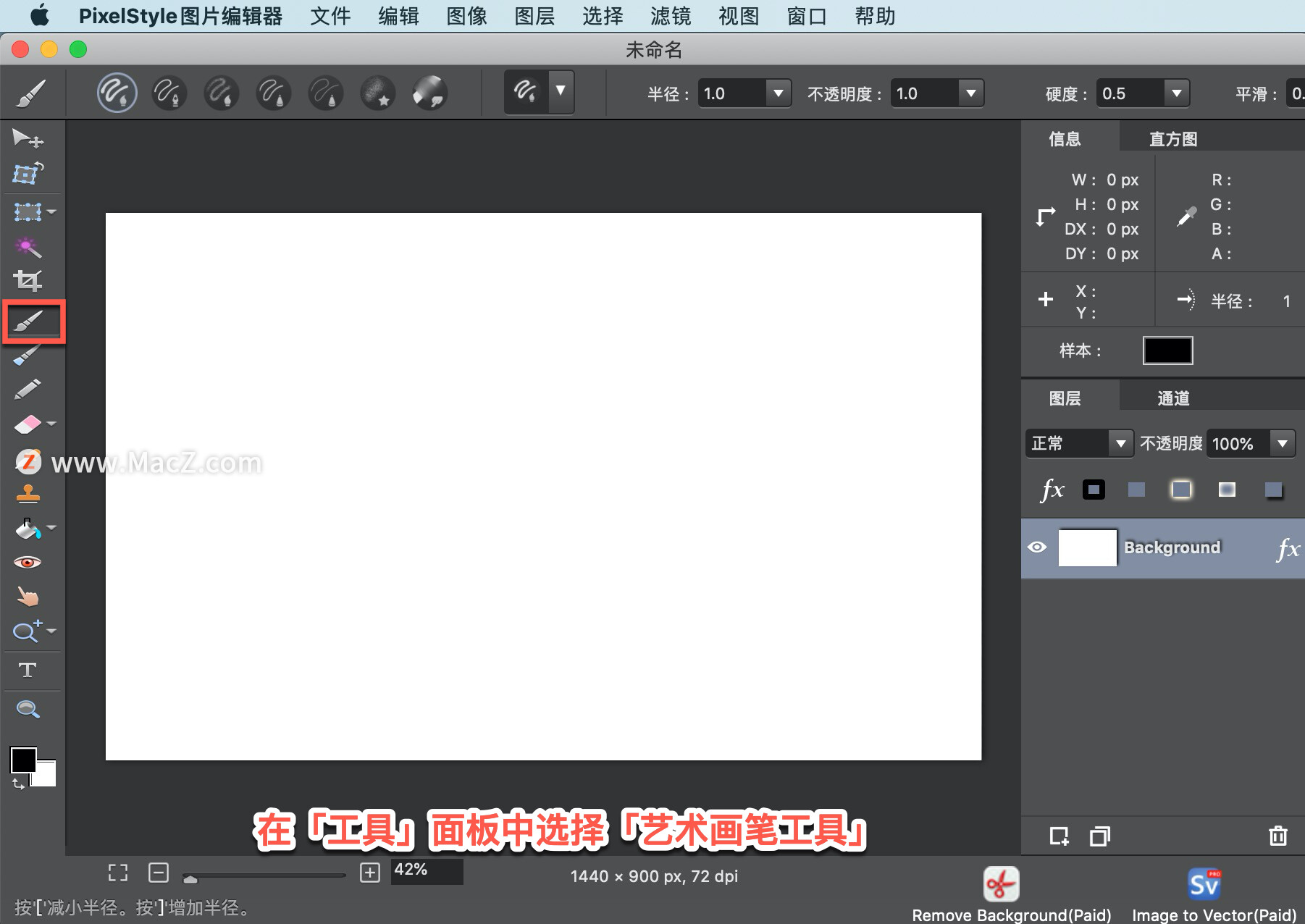Screen dimensions: 1305x924
Task: Click the new layer icon
Action: (1059, 836)
